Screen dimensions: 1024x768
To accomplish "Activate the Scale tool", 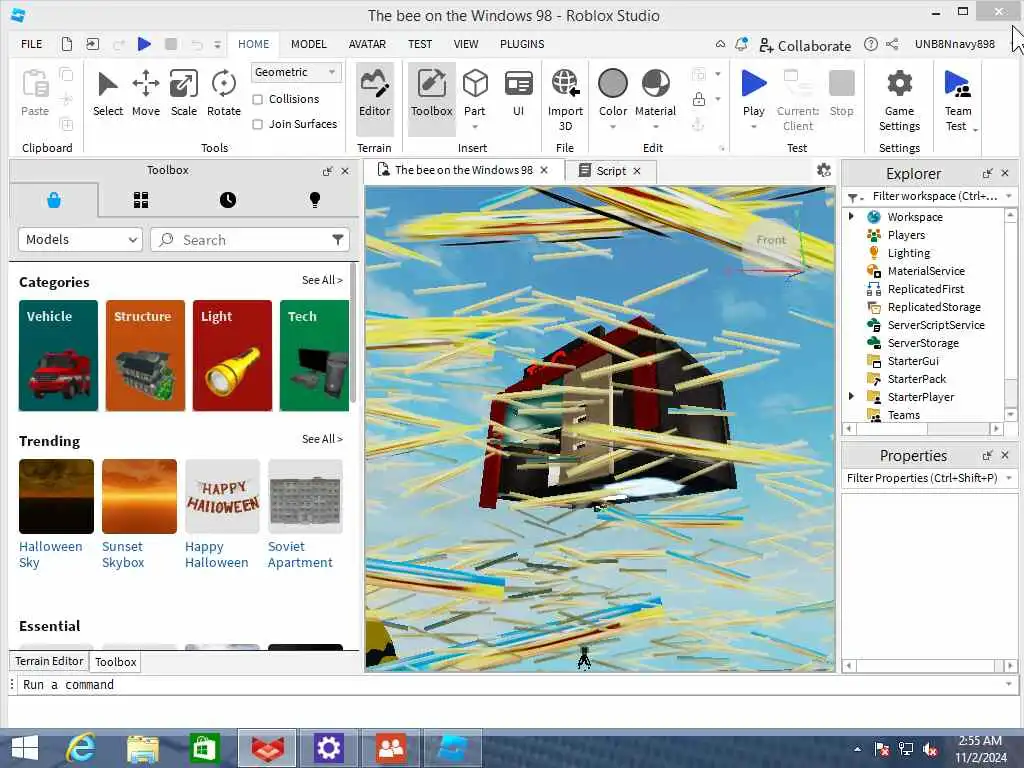I will click(x=184, y=95).
